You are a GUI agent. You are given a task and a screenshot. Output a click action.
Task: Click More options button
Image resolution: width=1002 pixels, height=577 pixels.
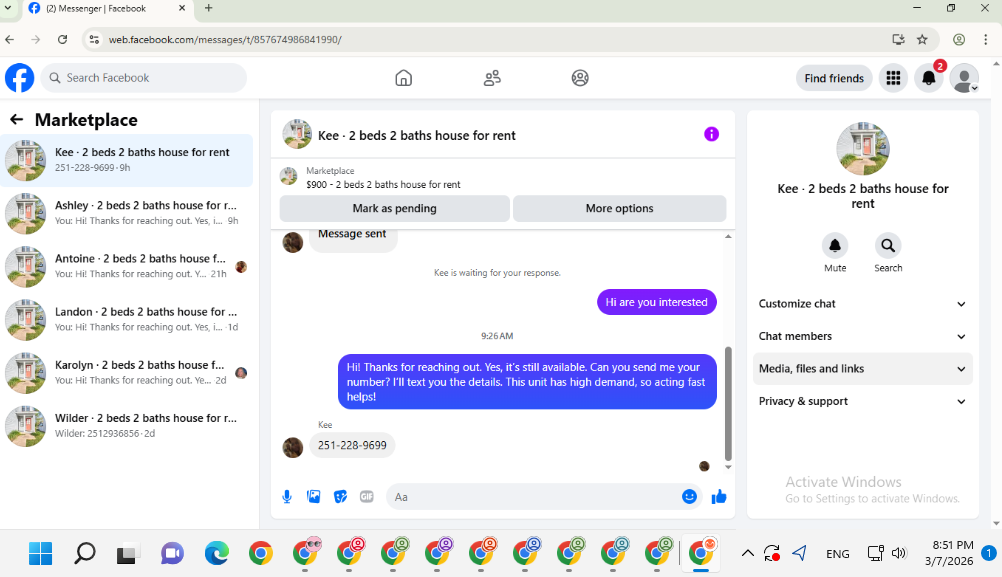click(x=619, y=208)
